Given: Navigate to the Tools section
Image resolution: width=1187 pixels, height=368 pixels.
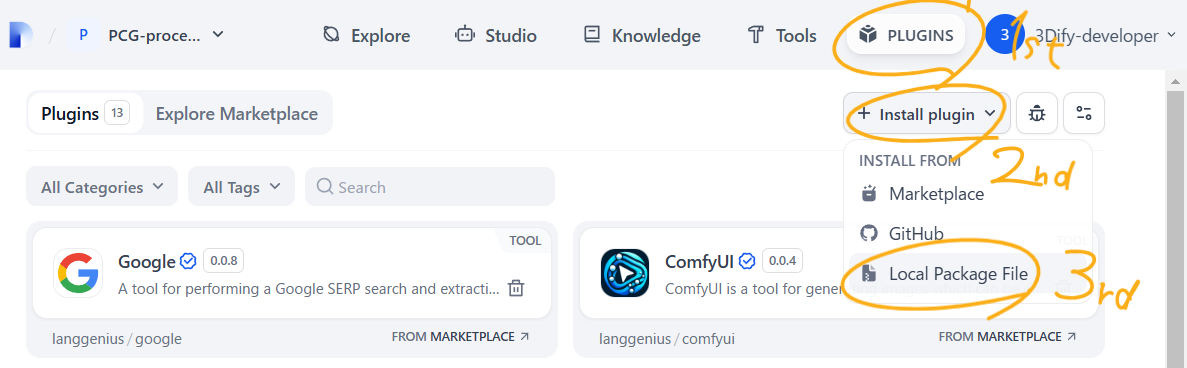Looking at the screenshot, I should click(782, 36).
